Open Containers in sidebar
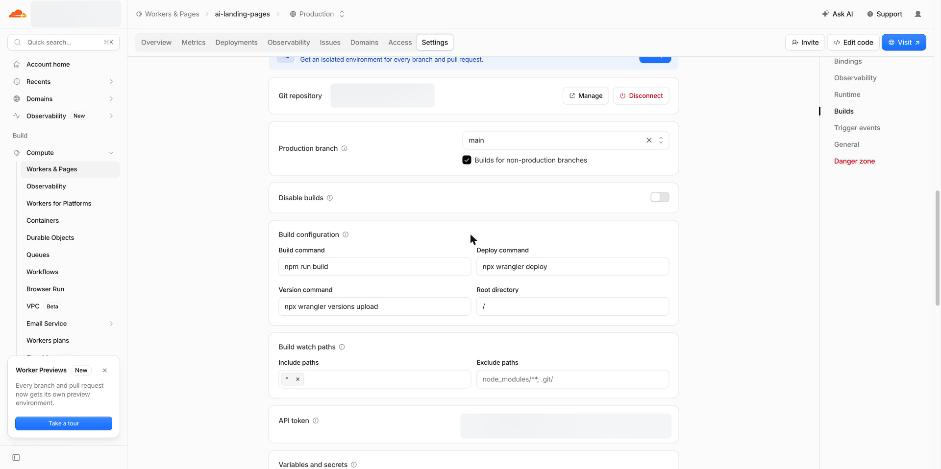 coord(43,221)
